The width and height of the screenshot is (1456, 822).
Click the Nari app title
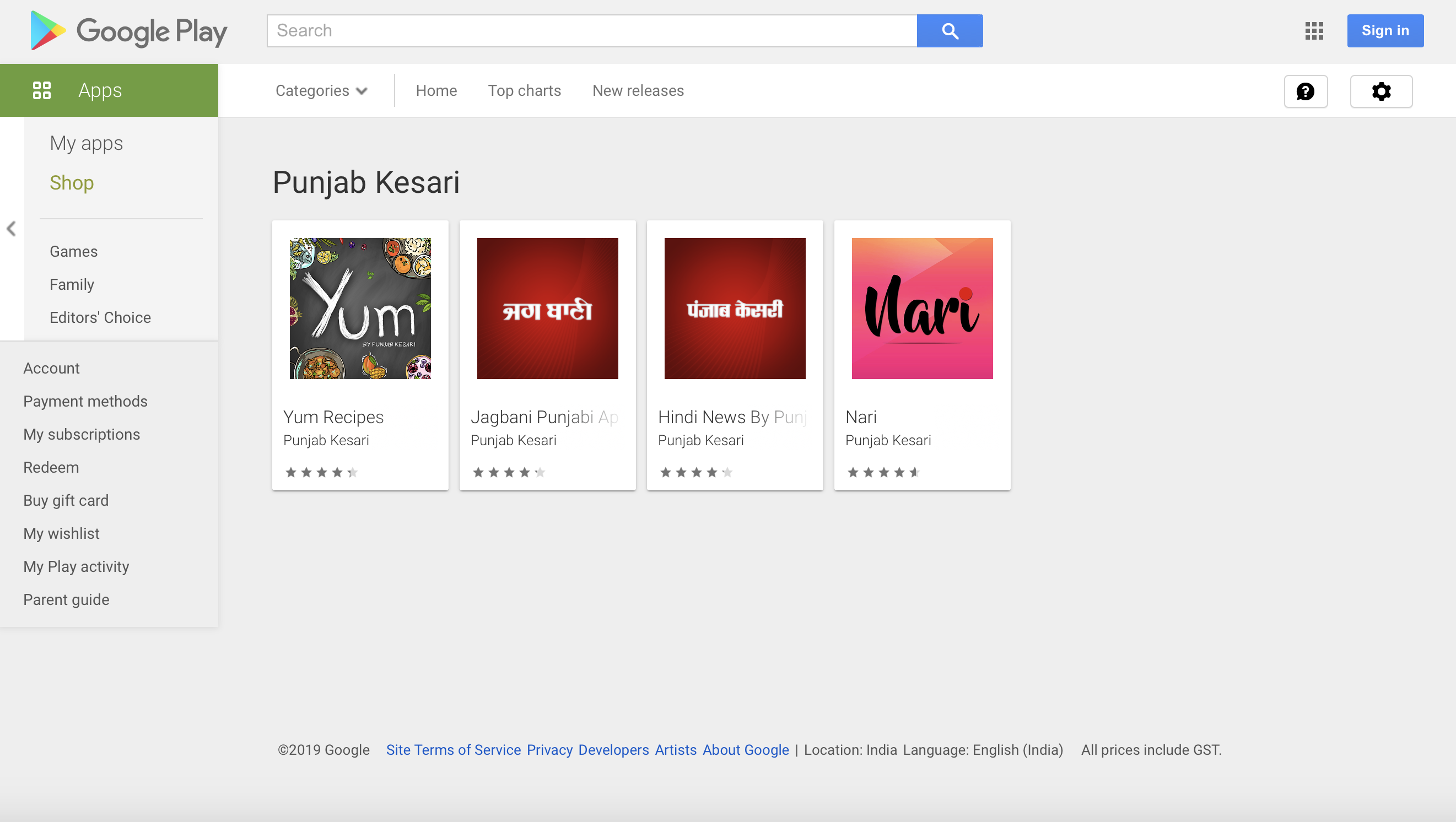coord(861,417)
